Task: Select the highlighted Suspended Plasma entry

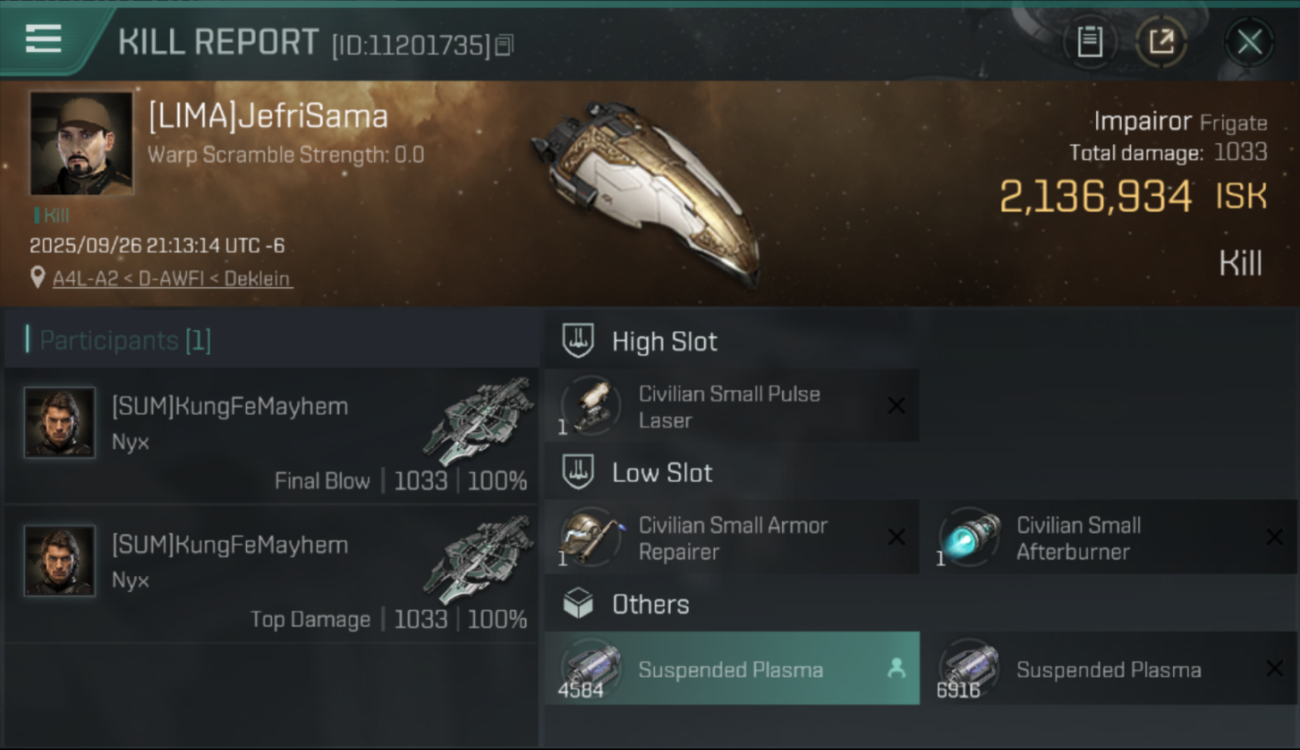Action: pos(731,669)
